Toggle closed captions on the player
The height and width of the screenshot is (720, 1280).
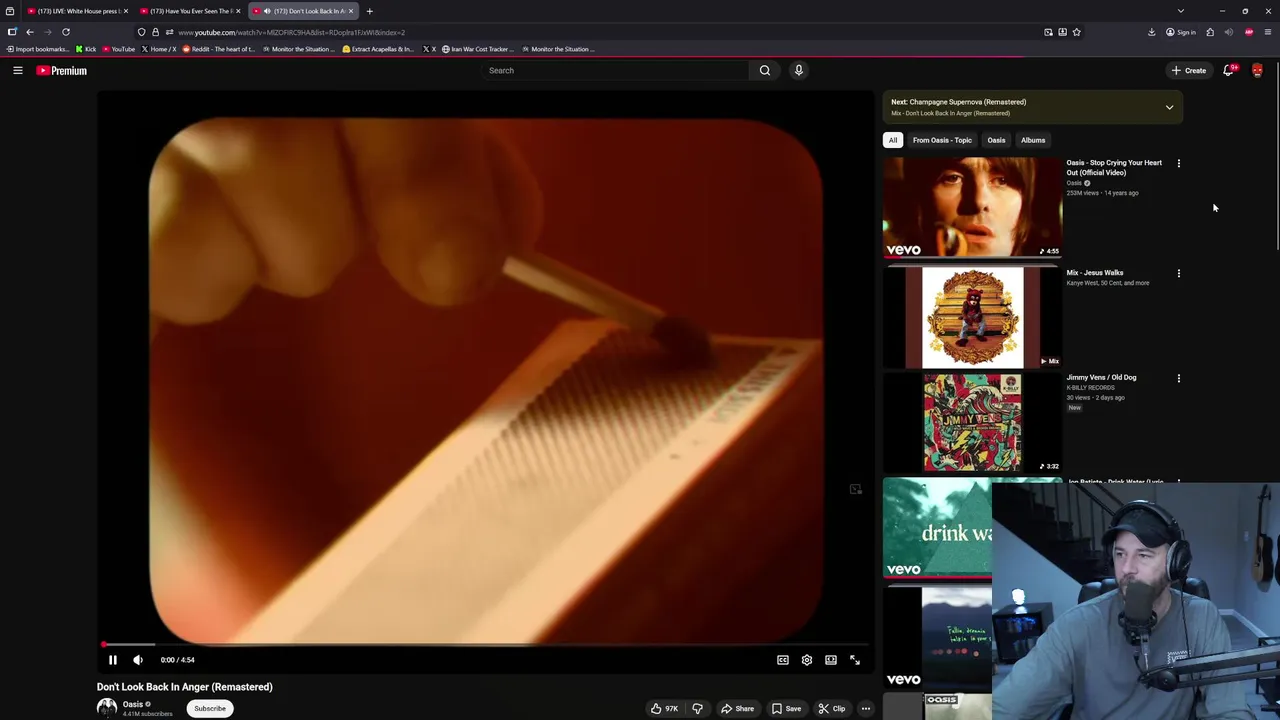[783, 660]
